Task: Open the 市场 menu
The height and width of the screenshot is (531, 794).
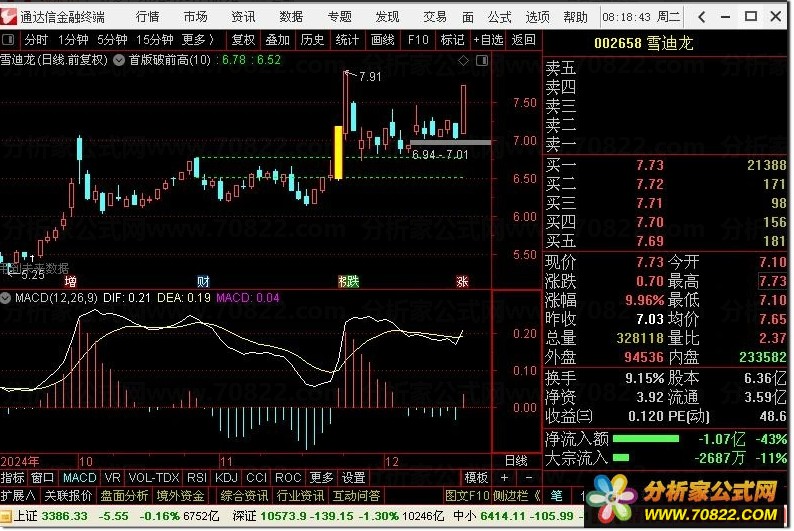Action: coord(195,17)
